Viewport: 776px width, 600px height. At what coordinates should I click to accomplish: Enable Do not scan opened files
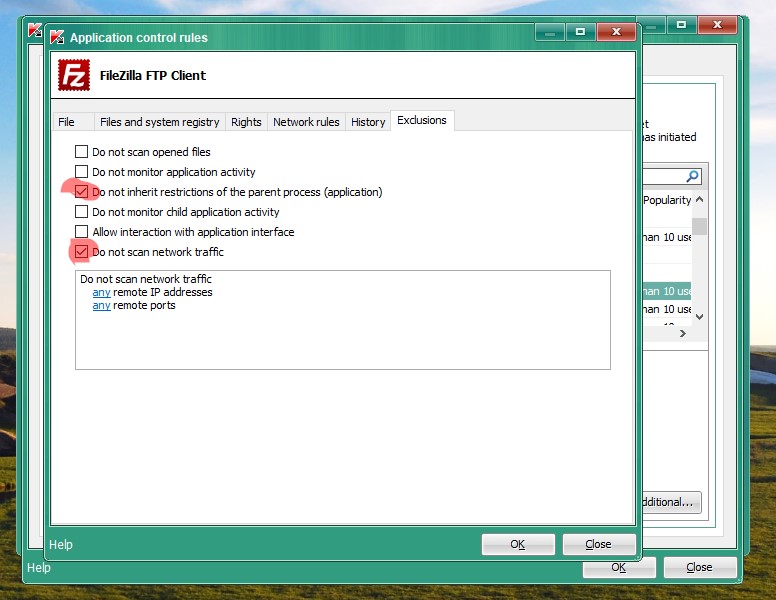point(81,151)
